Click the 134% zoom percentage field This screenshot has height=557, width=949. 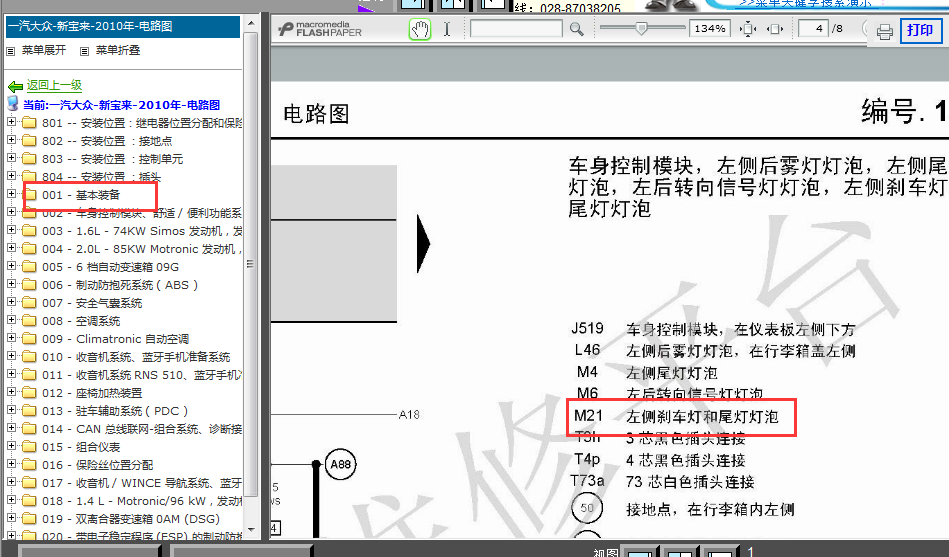709,28
